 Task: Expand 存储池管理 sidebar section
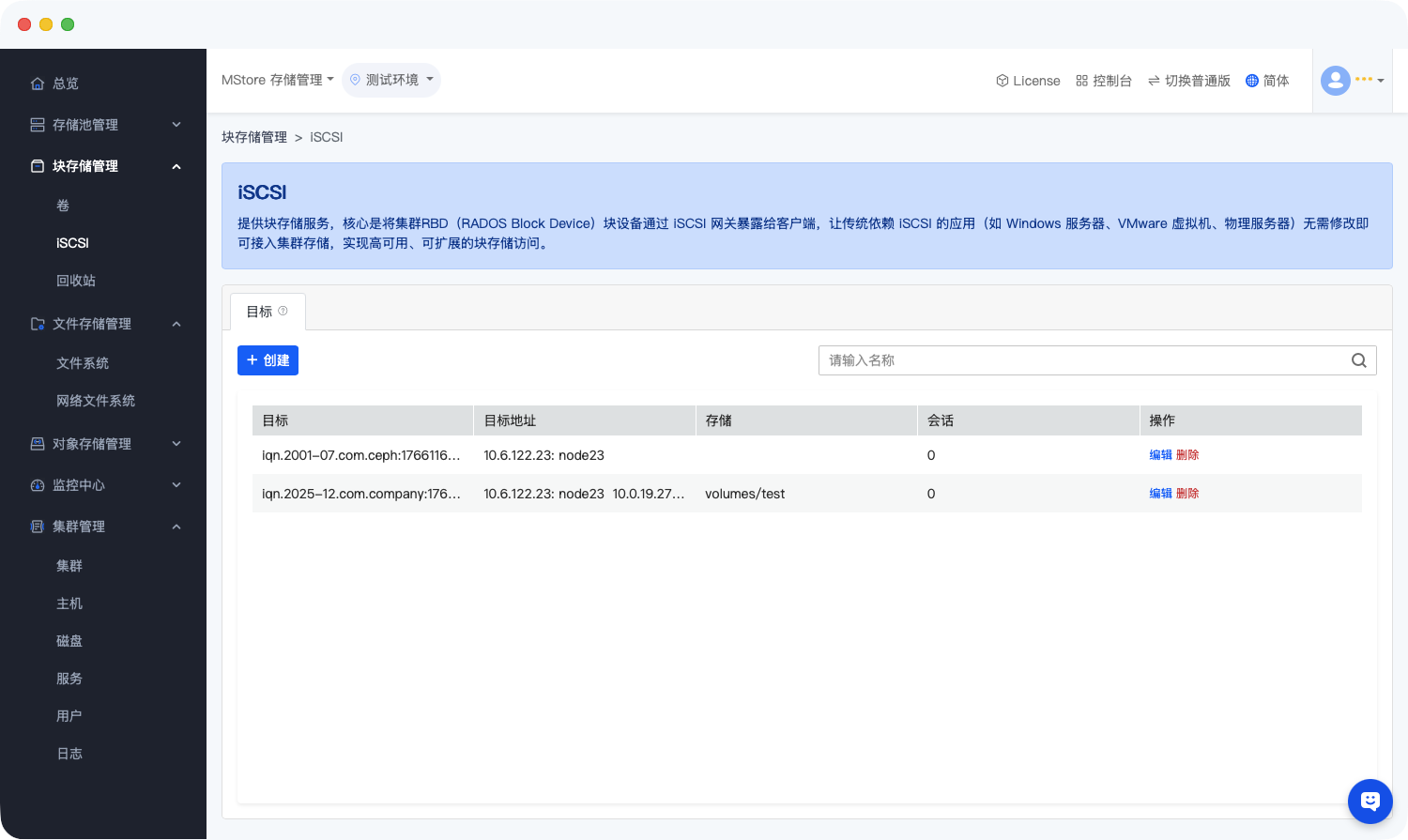[x=105, y=125]
